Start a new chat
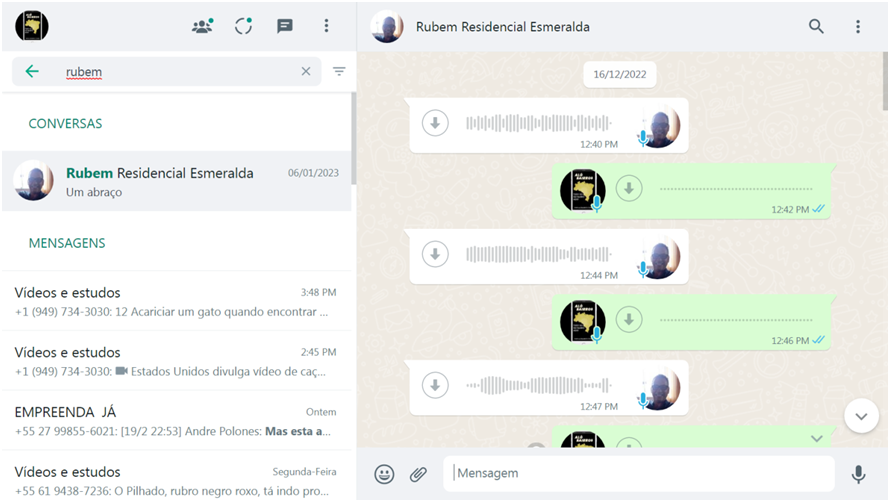The image size is (890, 502). (284, 26)
